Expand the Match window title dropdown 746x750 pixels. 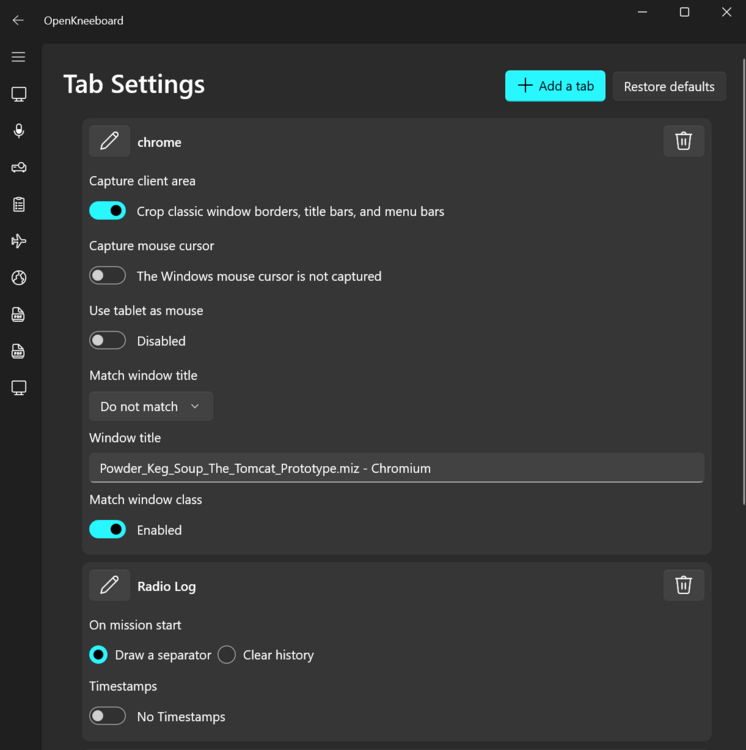click(x=150, y=406)
